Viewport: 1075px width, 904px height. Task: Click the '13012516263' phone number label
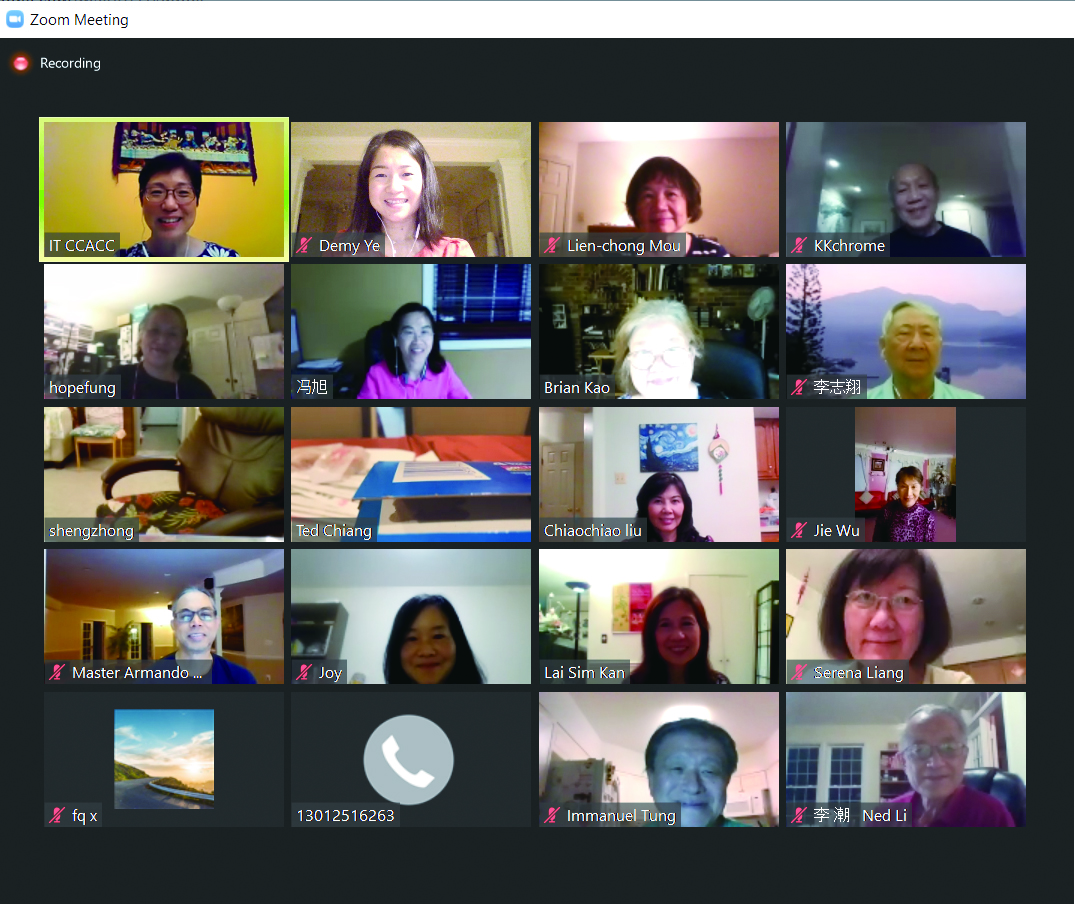(346, 816)
